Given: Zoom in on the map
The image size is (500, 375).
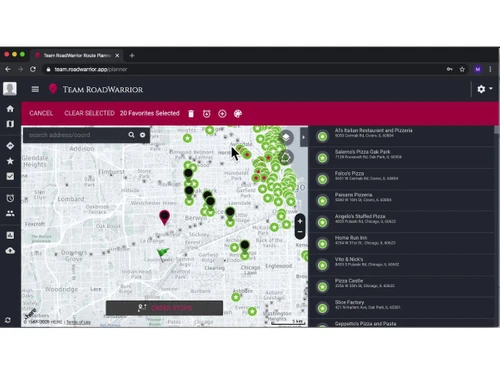Looking at the screenshot, I should click(x=300, y=221).
